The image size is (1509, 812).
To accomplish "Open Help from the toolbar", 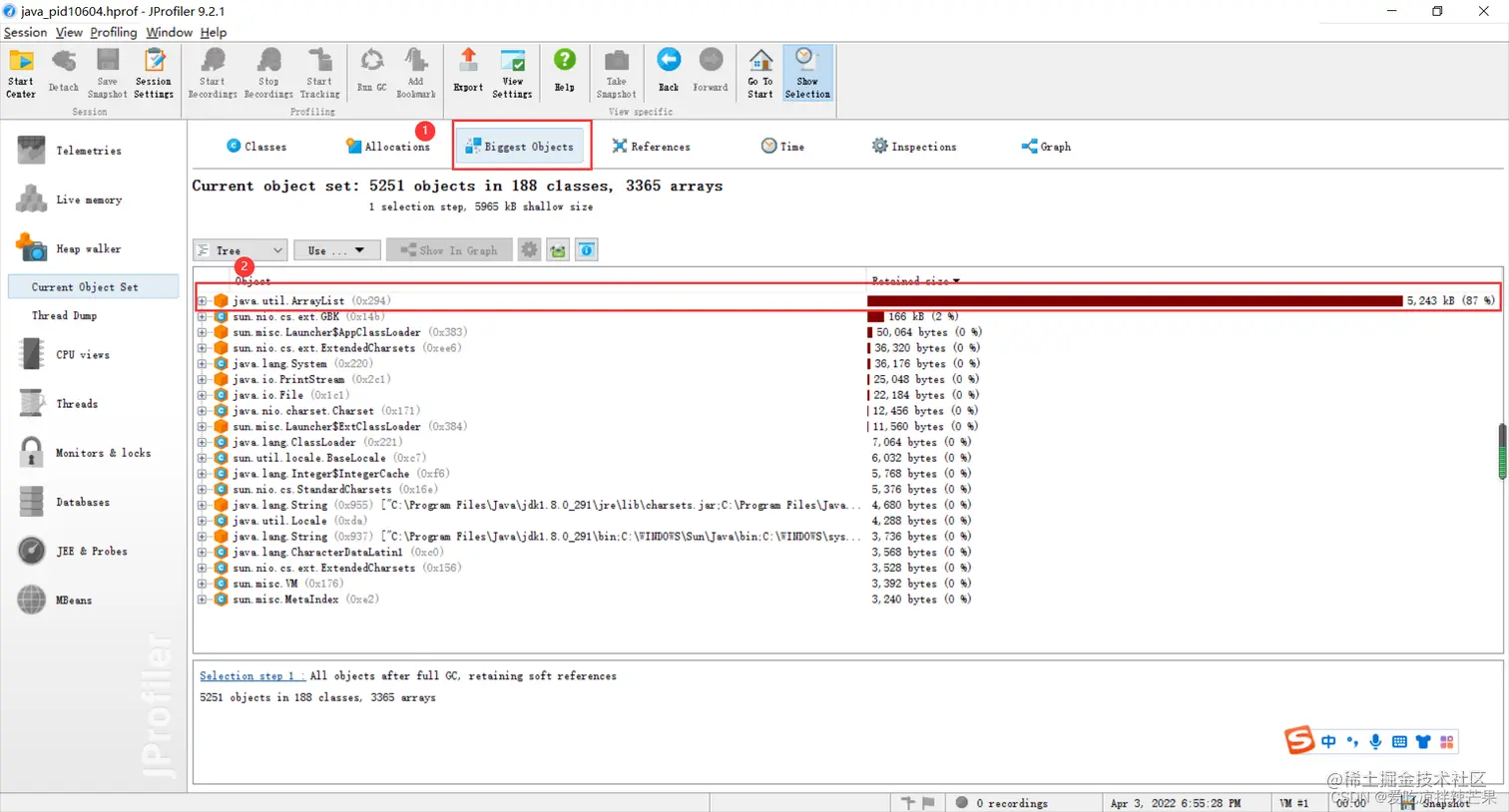I will point(565,73).
